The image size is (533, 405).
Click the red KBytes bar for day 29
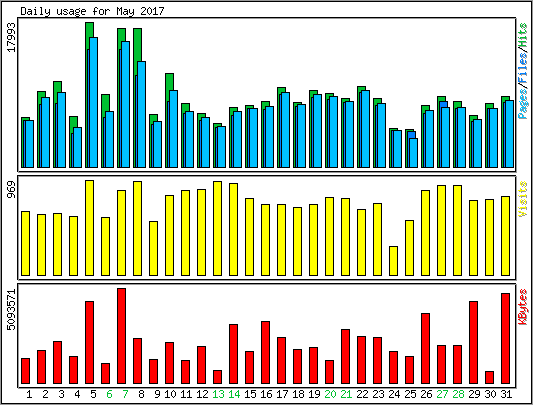[x=474, y=342]
